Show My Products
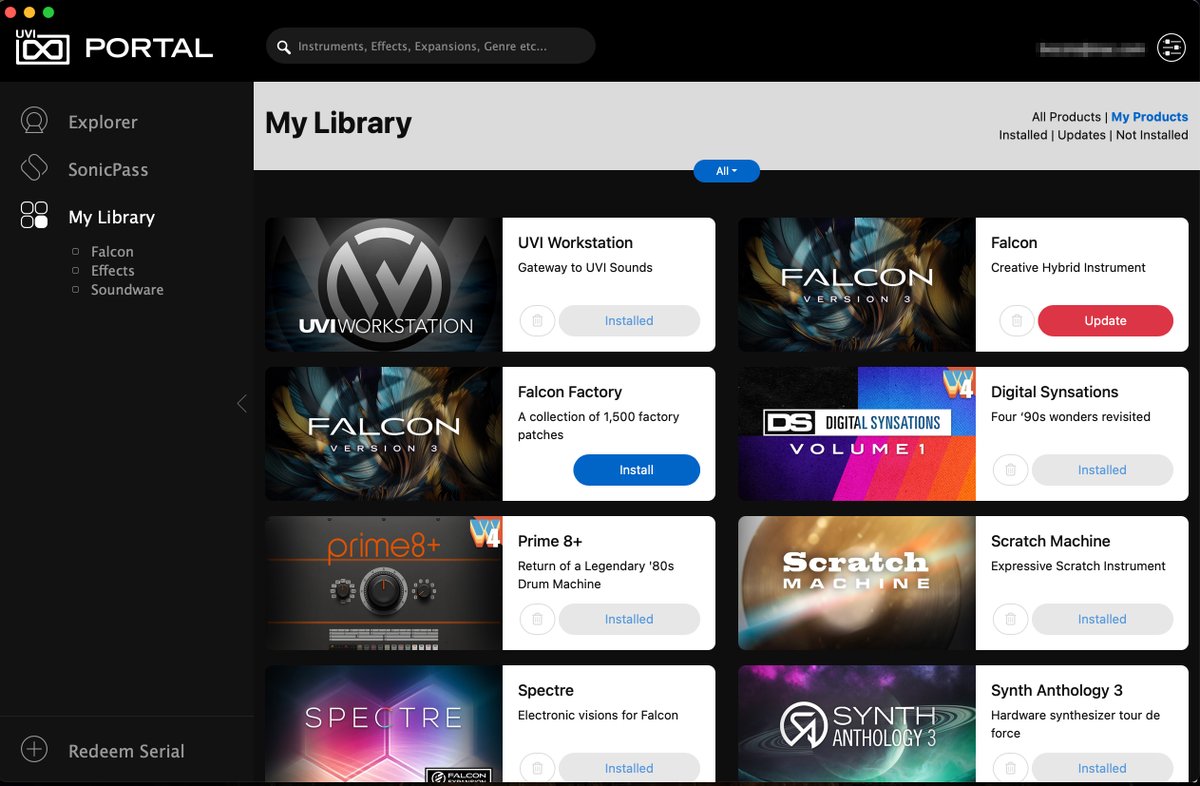This screenshot has width=1200, height=786. point(1150,117)
